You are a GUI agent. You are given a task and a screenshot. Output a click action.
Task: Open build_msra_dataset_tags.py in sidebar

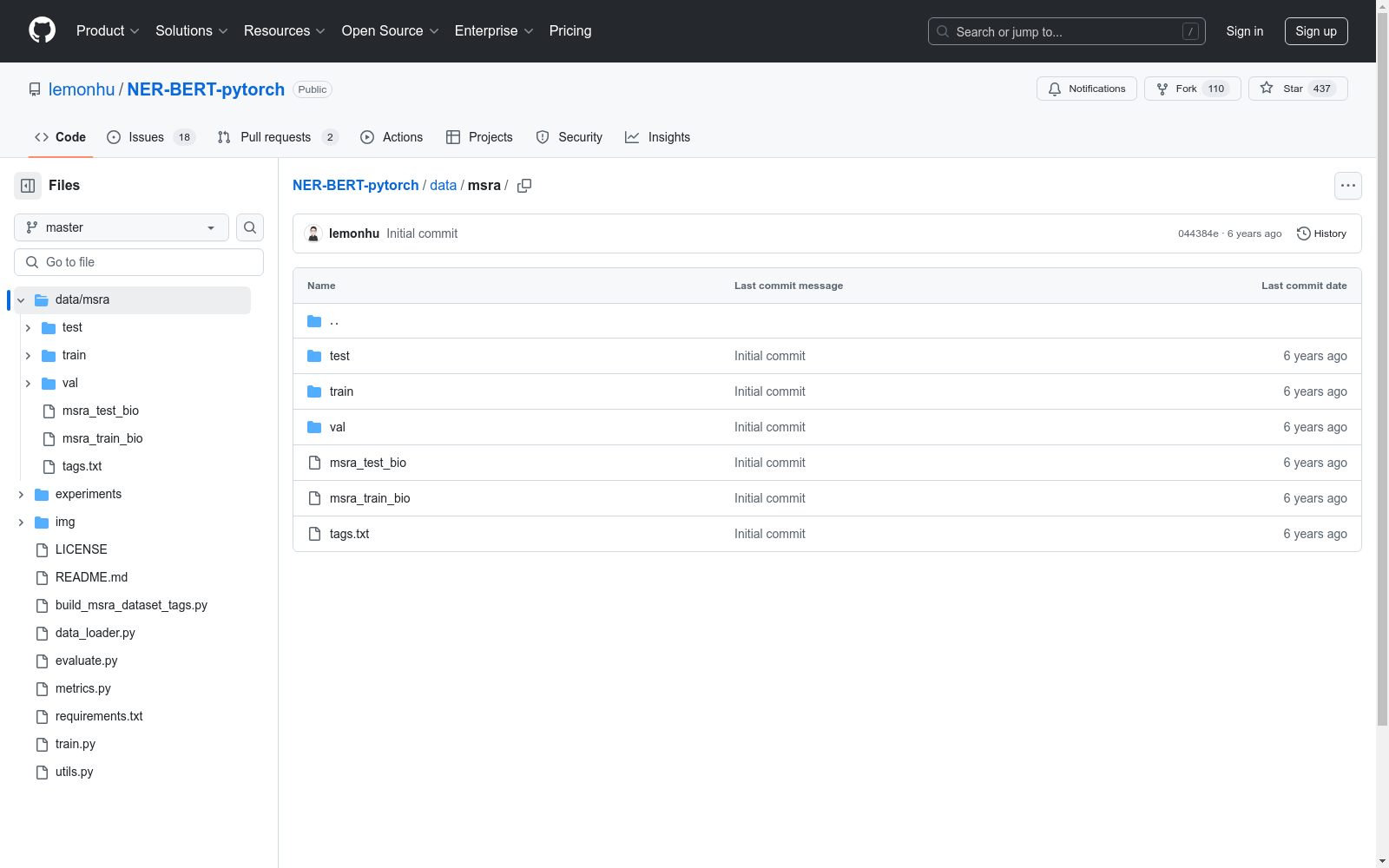pyautogui.click(x=131, y=605)
